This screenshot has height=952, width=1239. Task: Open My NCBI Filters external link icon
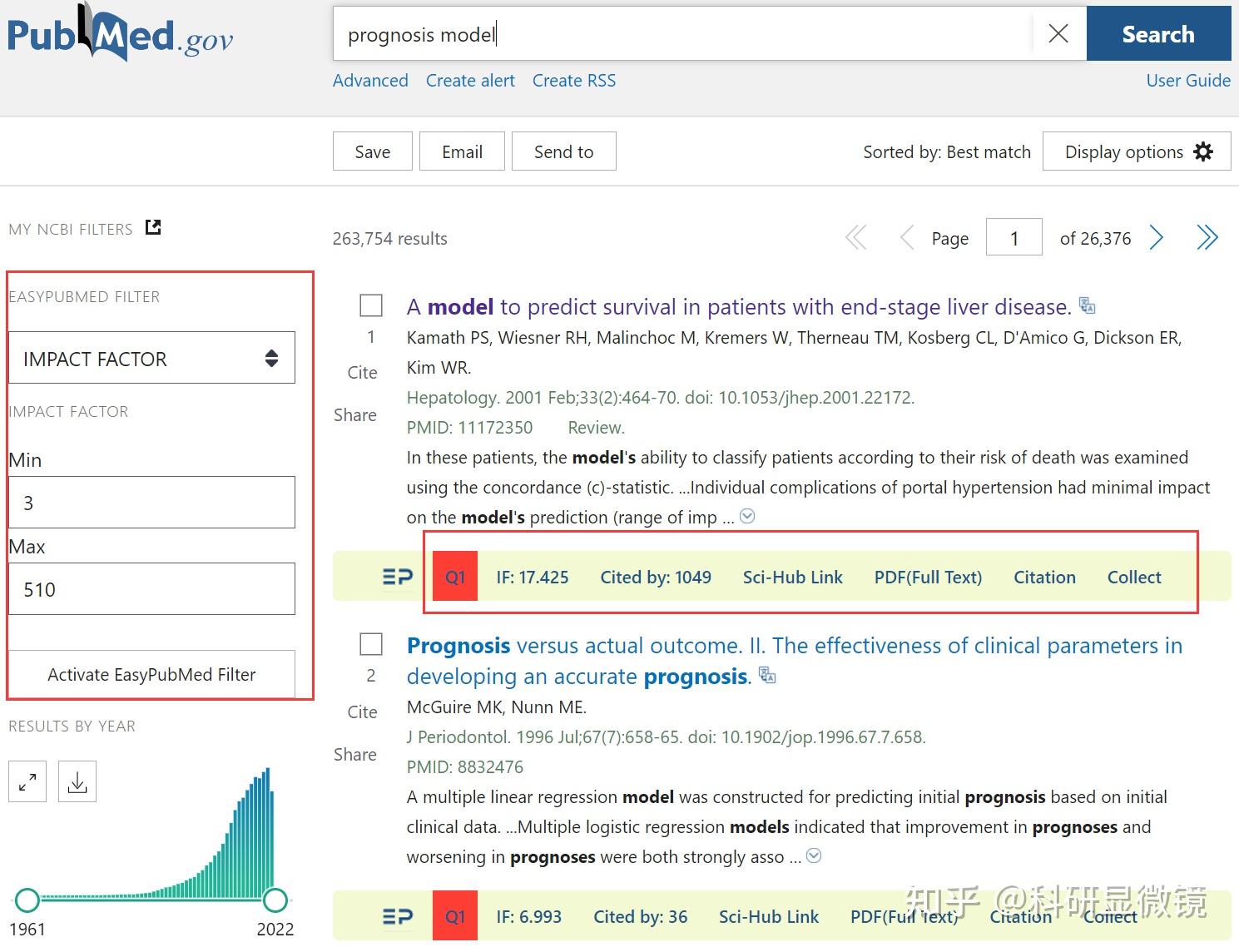click(152, 226)
